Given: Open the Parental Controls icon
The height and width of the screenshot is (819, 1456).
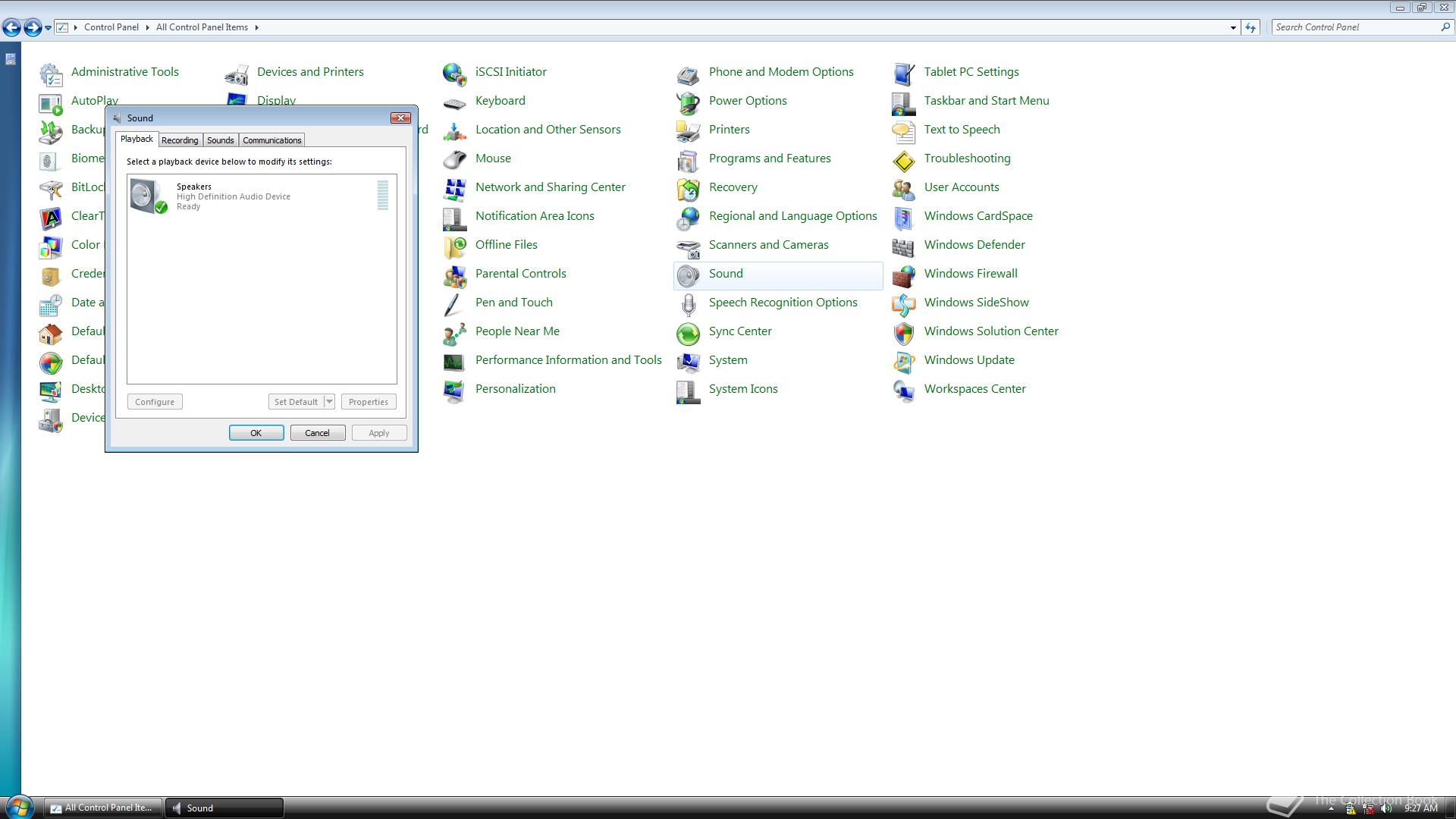Looking at the screenshot, I should coord(455,276).
